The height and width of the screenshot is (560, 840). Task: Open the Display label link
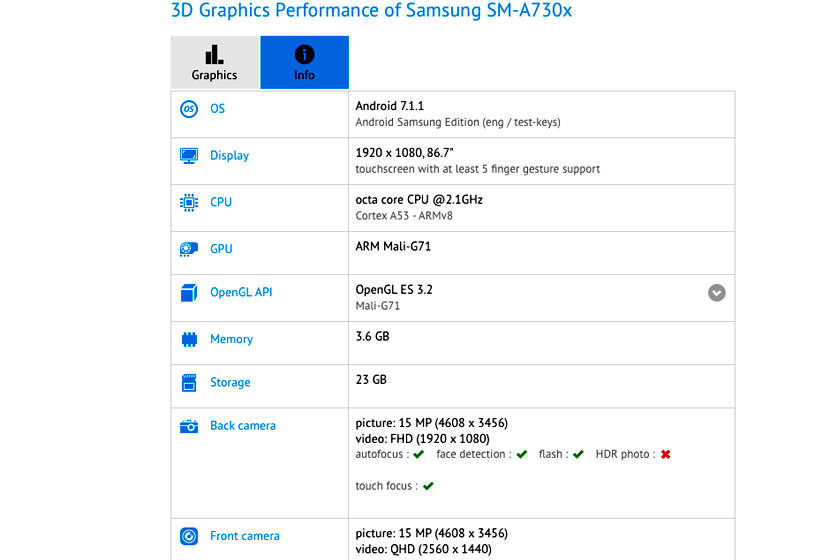(x=229, y=156)
